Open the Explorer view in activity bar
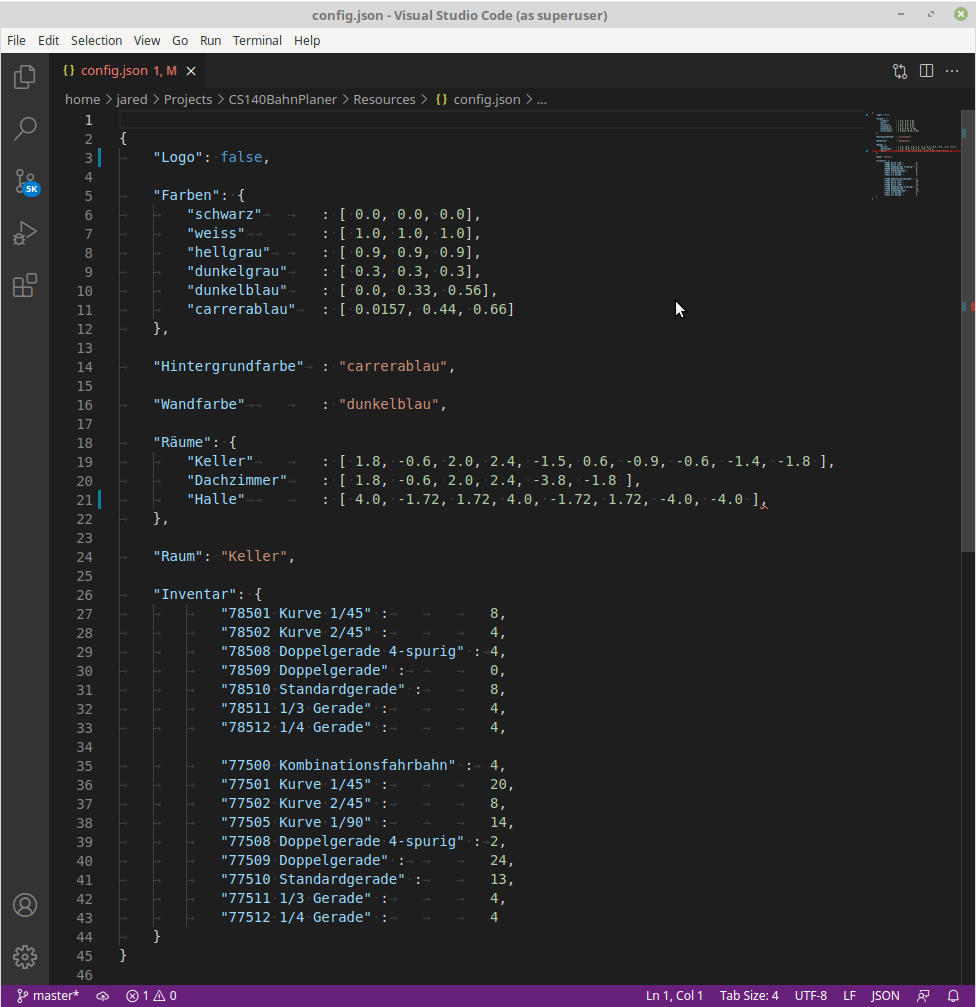Screen dimensions: 976x1007 [x=25, y=77]
